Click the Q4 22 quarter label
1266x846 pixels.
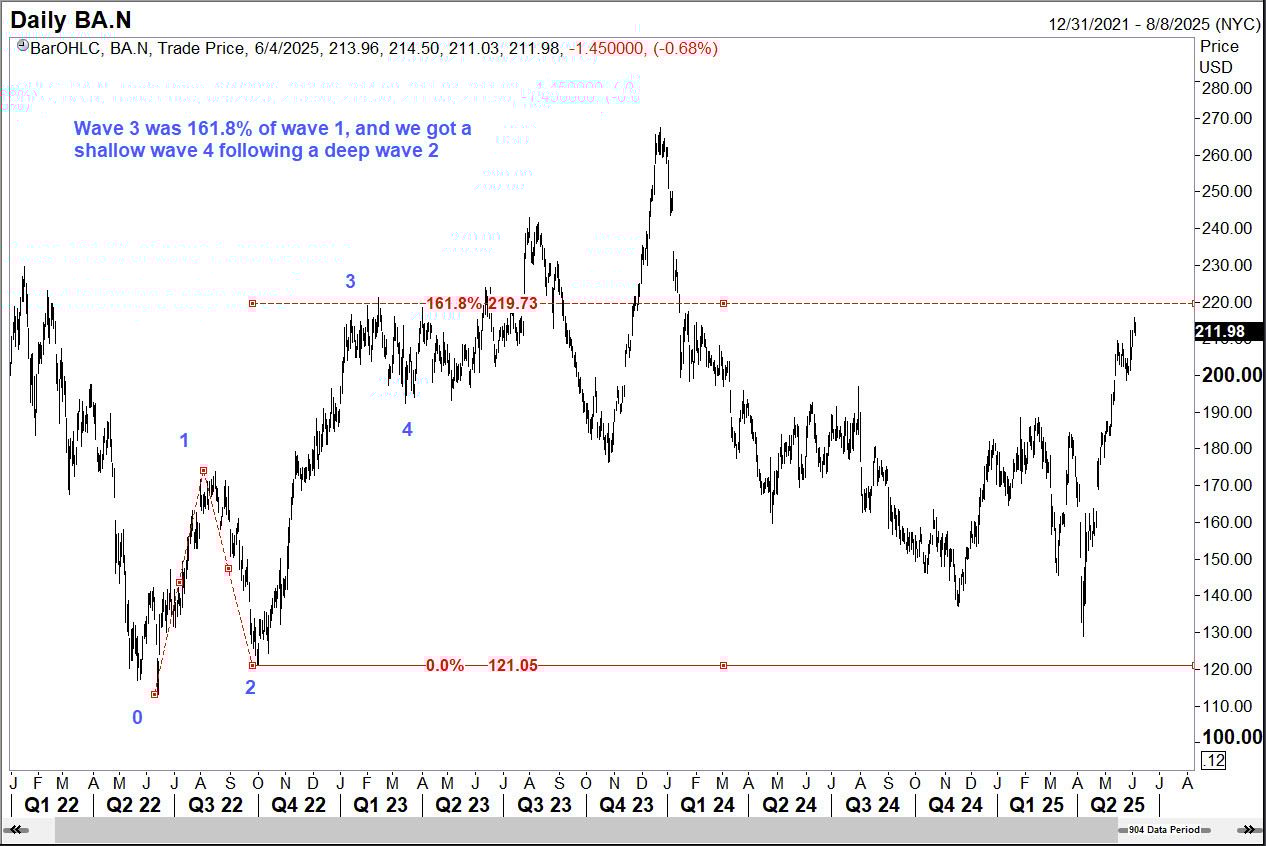click(298, 804)
